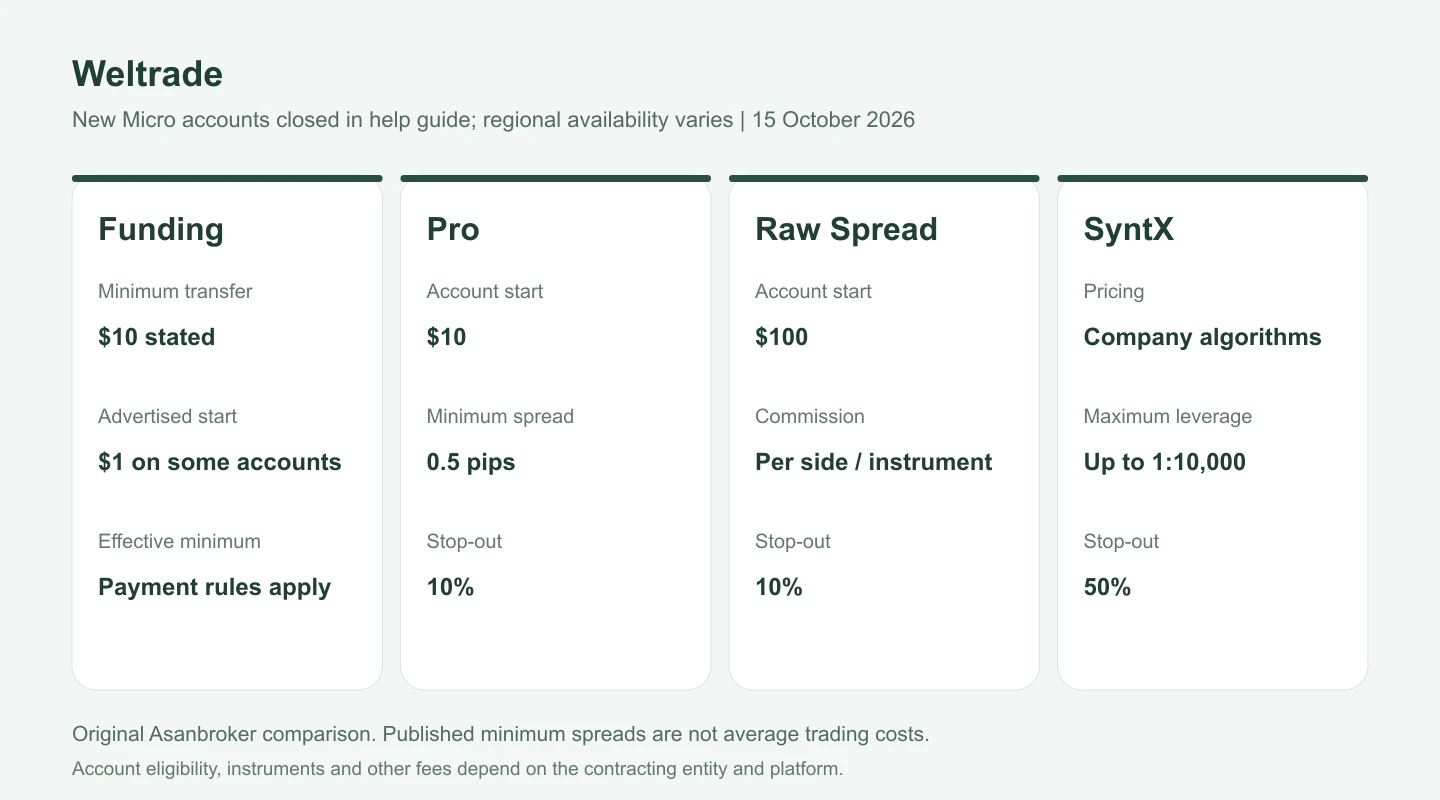The image size is (1440, 800).
Task: Click the 'Original Asanbroker comparison' footnote
Action: pos(501,734)
